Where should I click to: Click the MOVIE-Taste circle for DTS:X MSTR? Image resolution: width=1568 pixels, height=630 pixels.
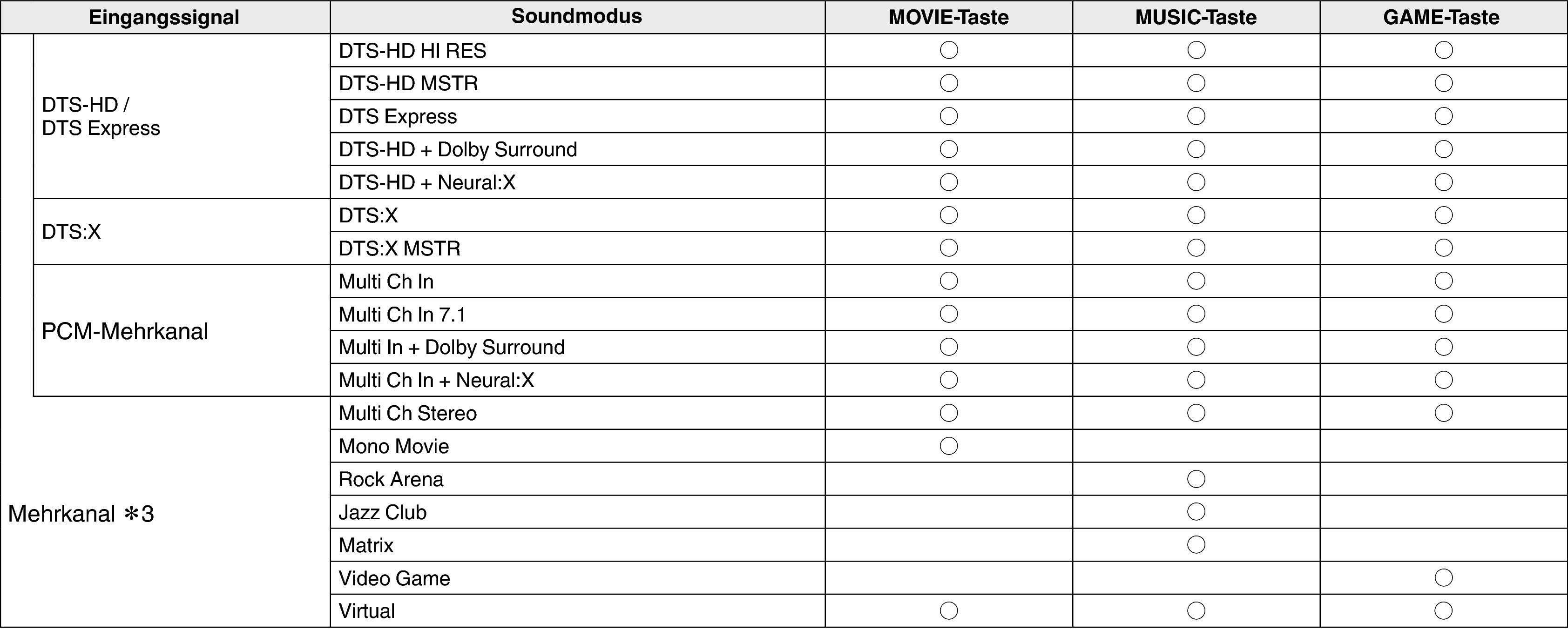point(948,248)
